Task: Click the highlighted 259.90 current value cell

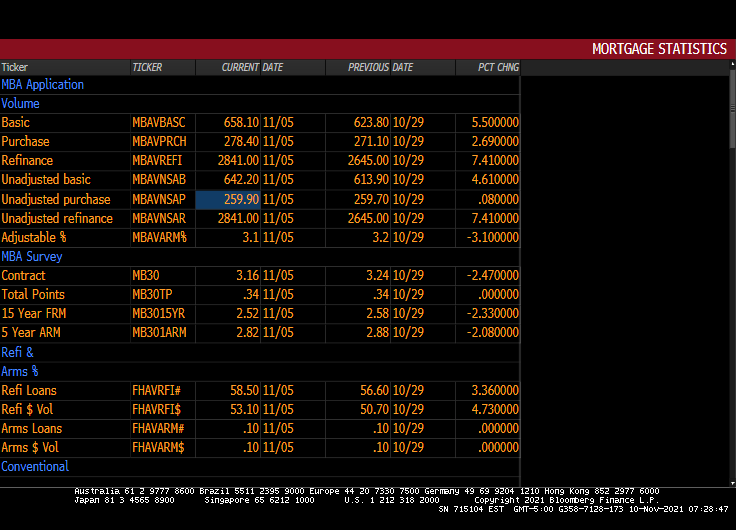Action: point(227,200)
